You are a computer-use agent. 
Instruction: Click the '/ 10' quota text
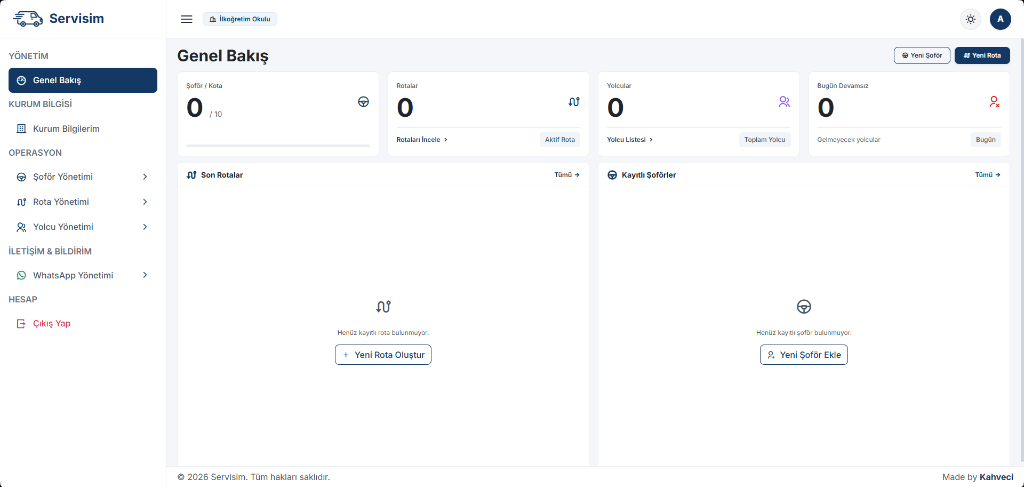click(x=216, y=114)
